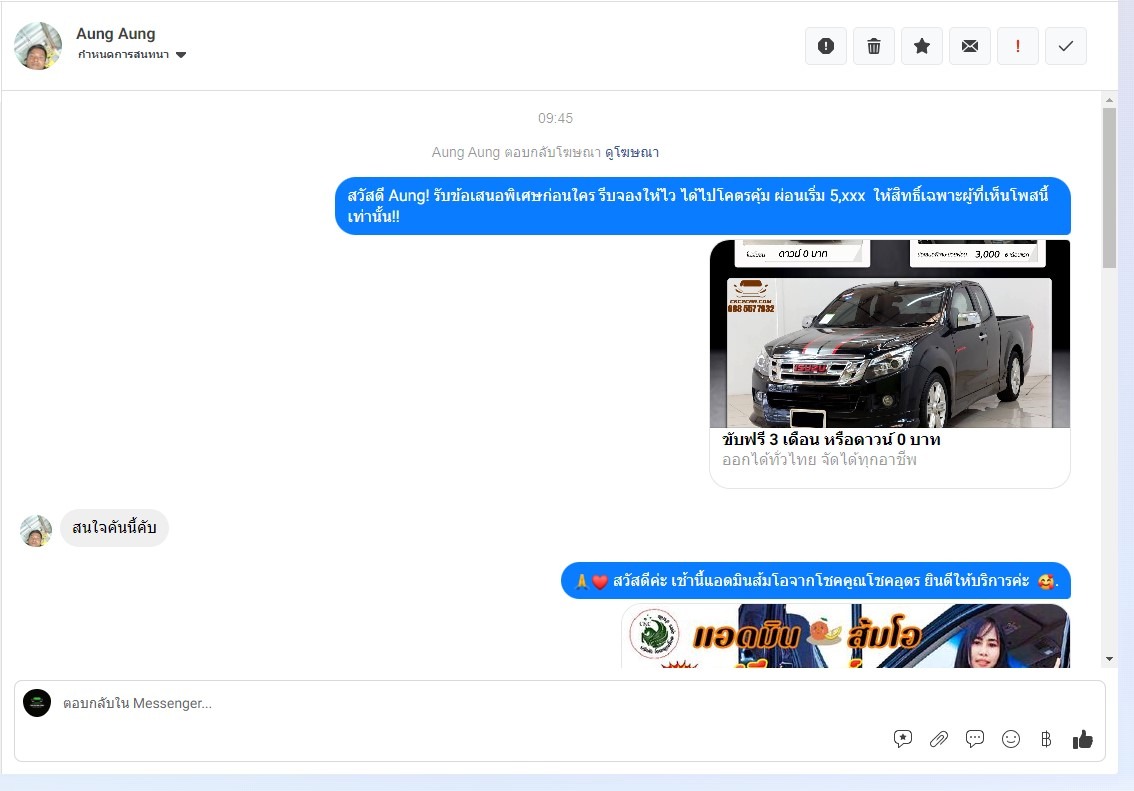The height and width of the screenshot is (791, 1134).
Task: Open the admin Som-O banner image
Action: click(845, 636)
